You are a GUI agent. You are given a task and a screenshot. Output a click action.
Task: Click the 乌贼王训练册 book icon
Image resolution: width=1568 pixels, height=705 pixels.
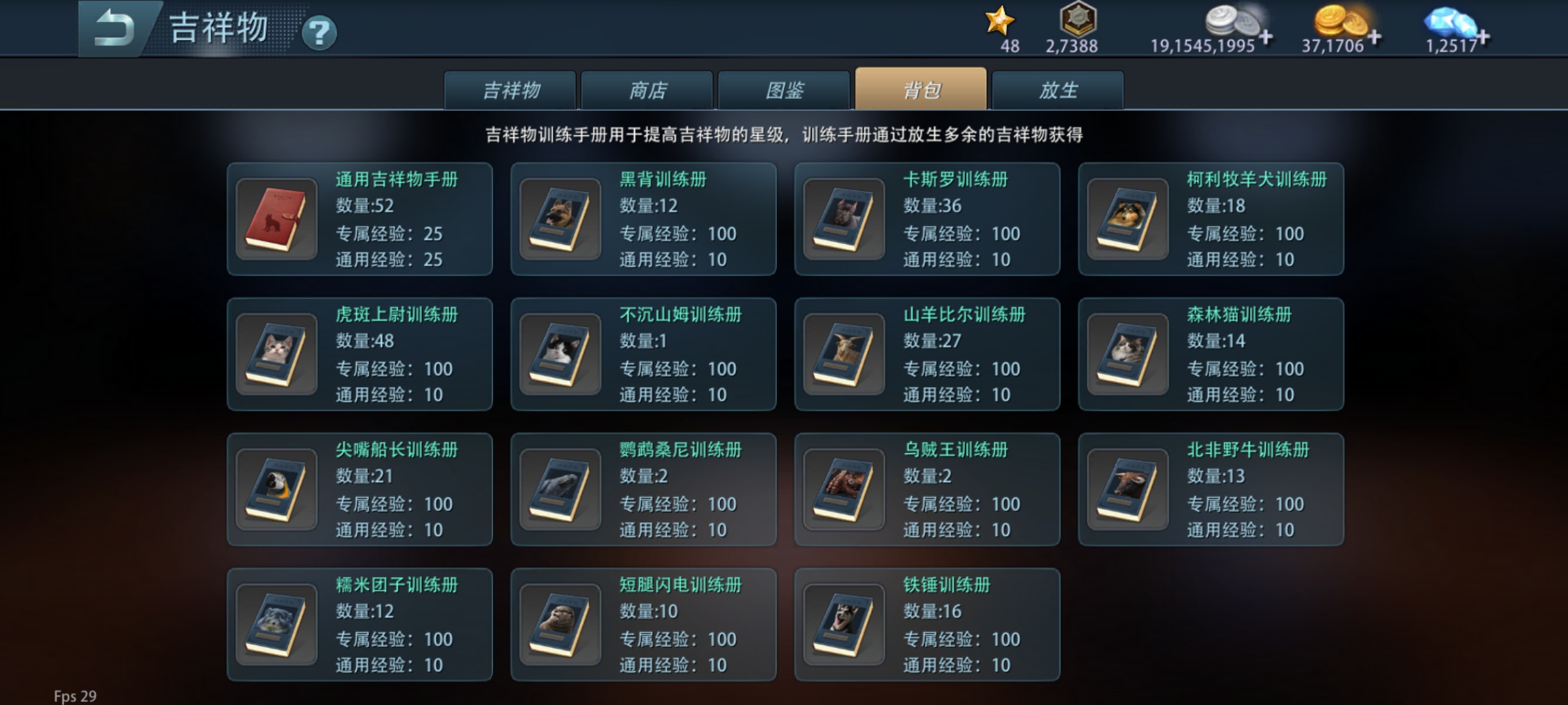[x=844, y=490]
